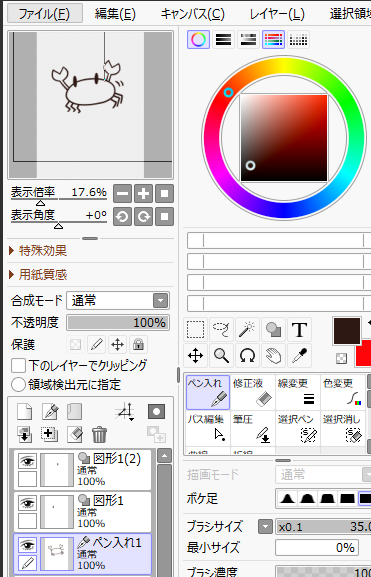
Task: Select the text tool
Action: [300, 330]
